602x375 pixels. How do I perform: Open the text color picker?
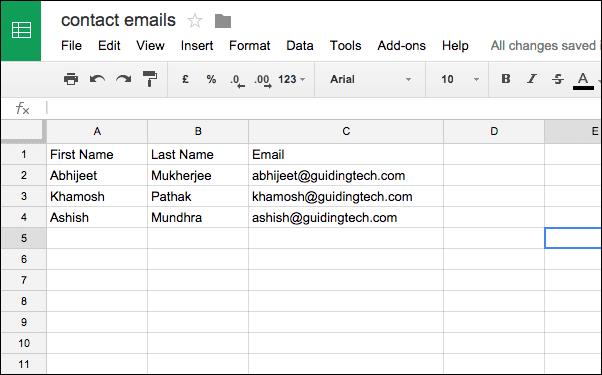[583, 81]
